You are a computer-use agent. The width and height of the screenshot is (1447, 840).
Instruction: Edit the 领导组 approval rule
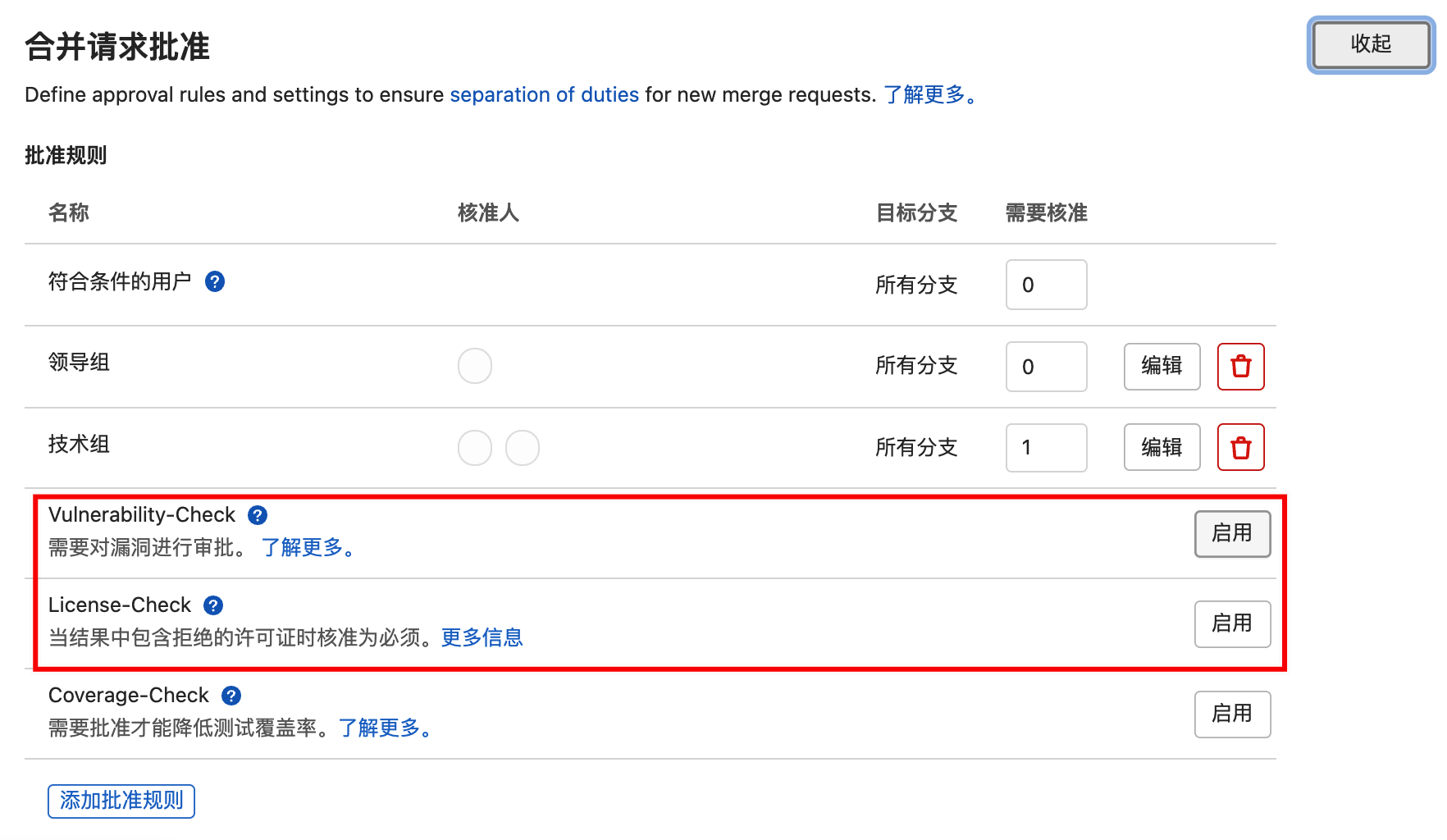coord(1162,366)
